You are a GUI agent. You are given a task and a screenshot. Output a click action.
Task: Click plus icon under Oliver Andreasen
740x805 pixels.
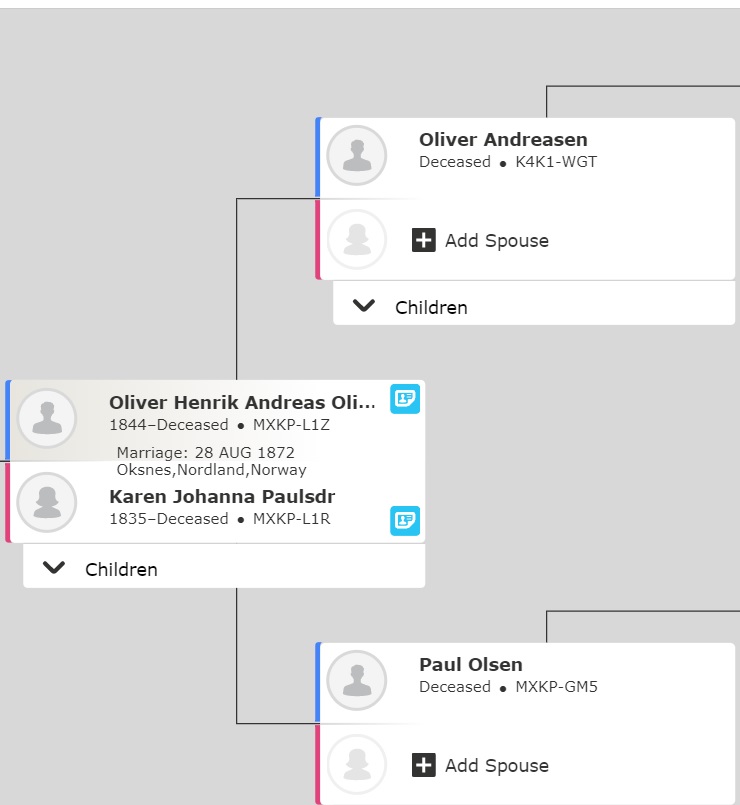[424, 240]
